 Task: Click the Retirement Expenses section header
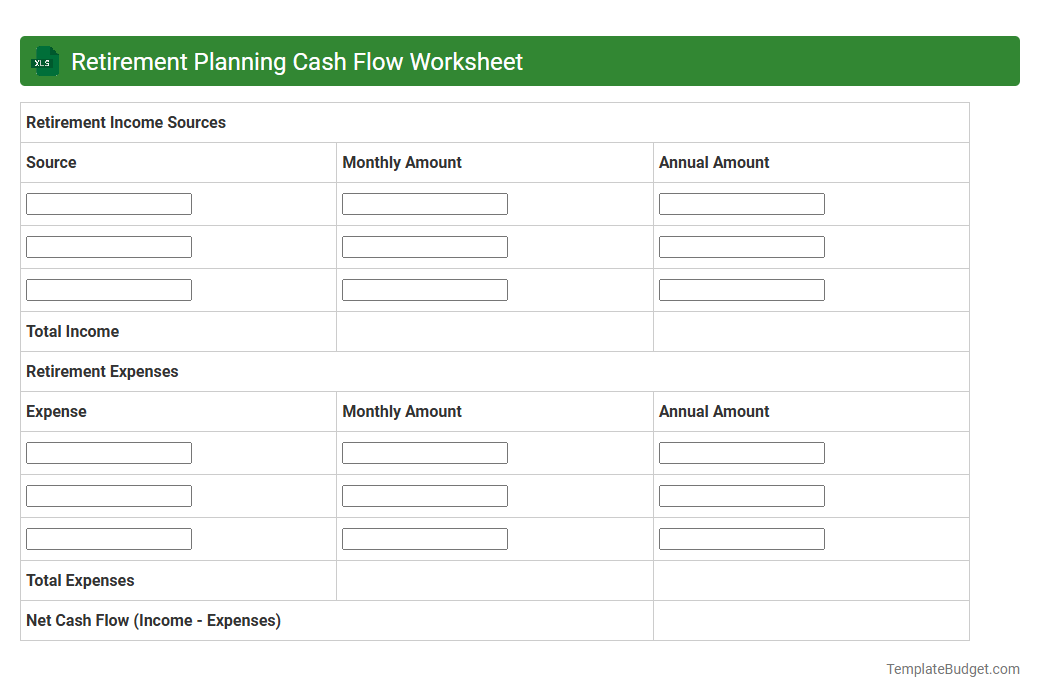102,371
